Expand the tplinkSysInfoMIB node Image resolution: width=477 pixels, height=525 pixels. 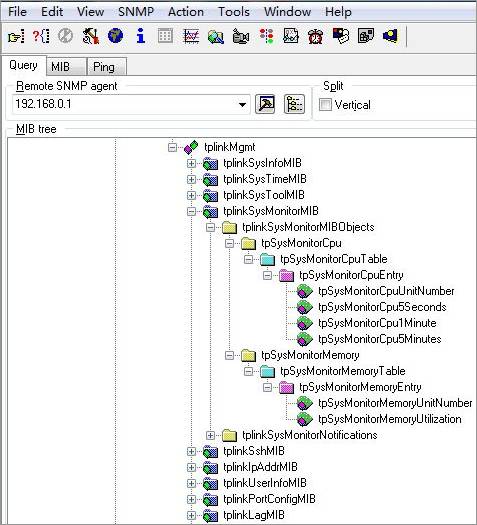point(191,163)
